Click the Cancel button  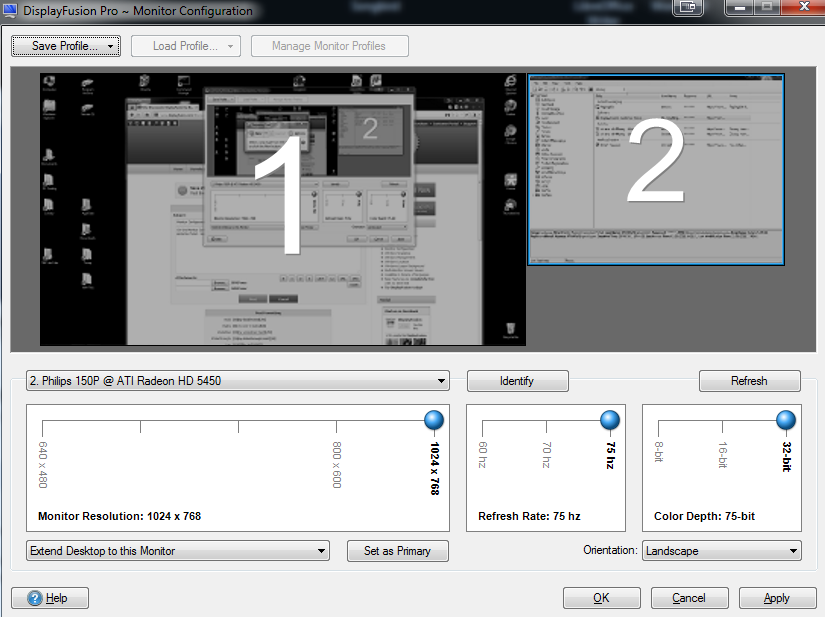[x=689, y=598]
